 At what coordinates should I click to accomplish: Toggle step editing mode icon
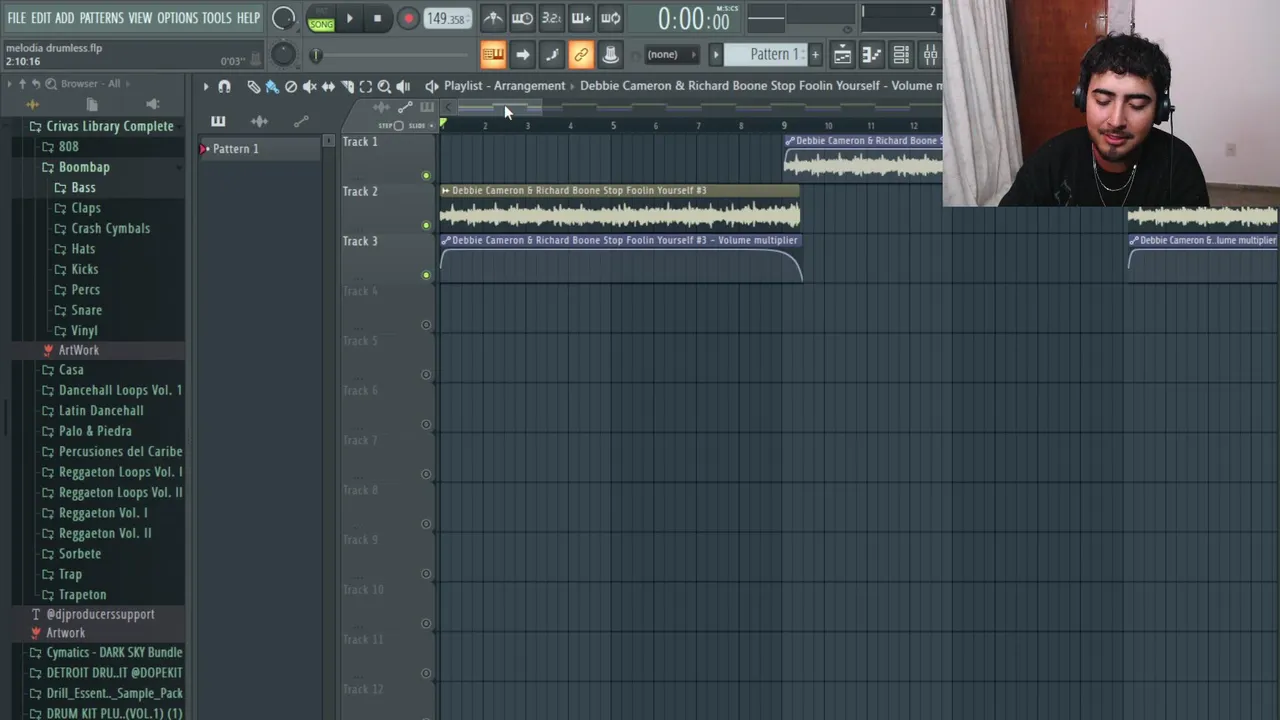551,54
